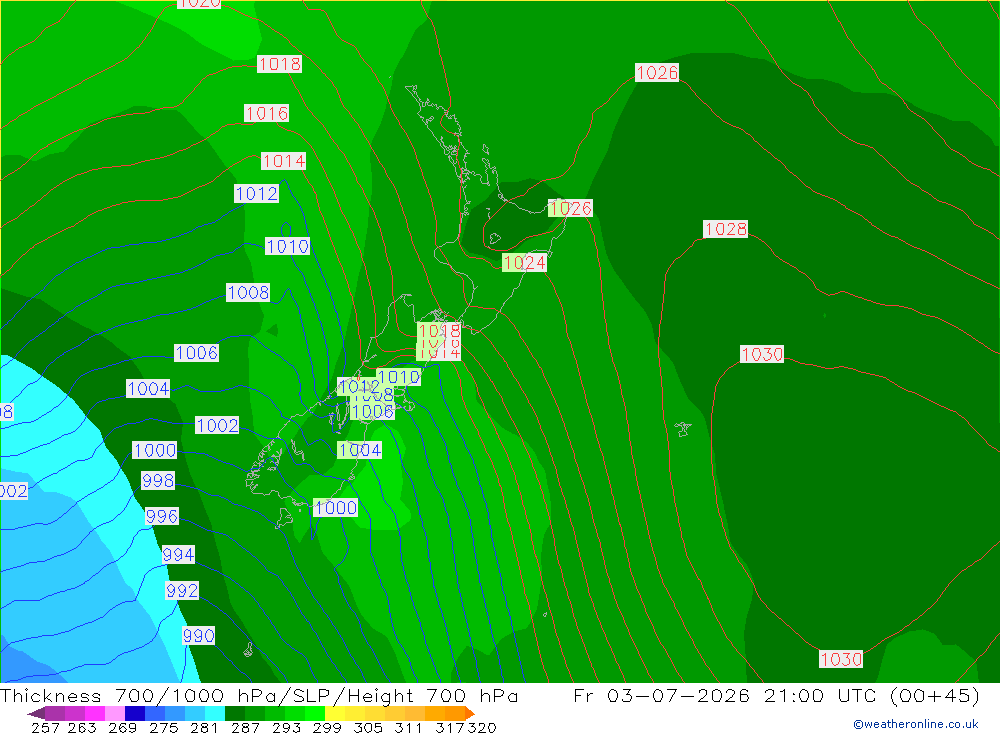Click the 1018 label with light green background
This screenshot has height=733, width=1000.
pos(439,330)
